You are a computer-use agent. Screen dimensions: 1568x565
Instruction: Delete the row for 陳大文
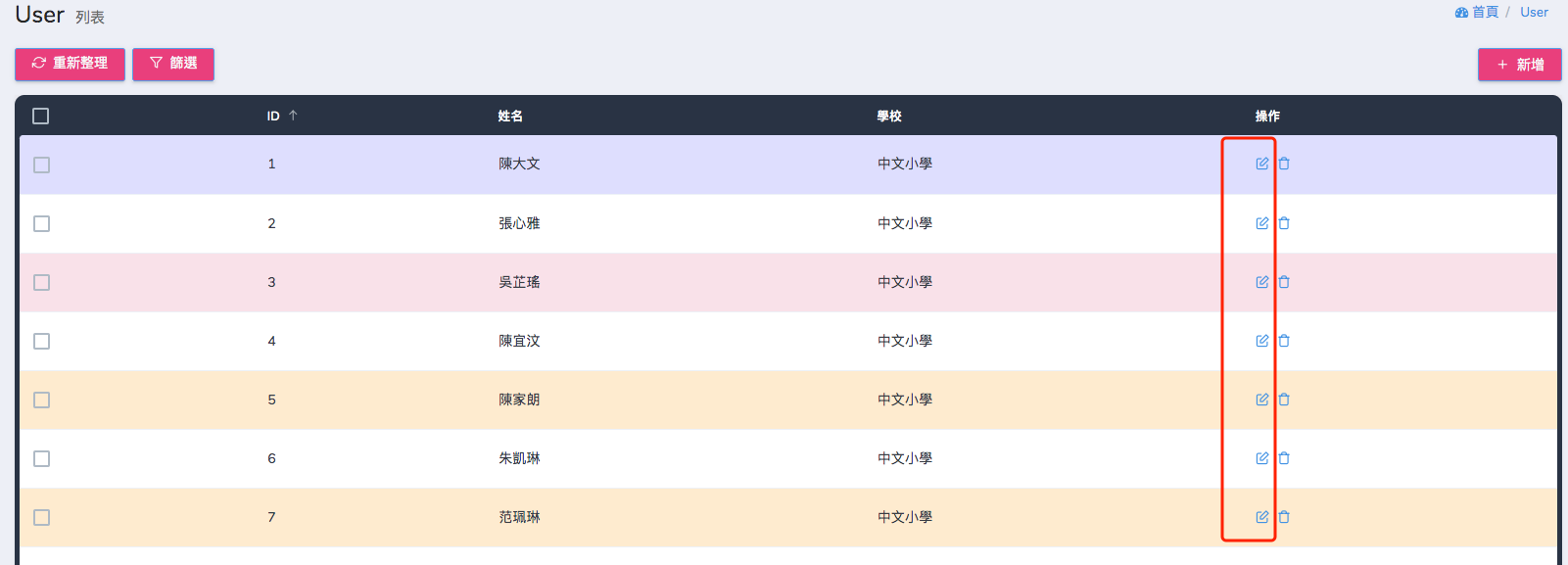(1284, 164)
